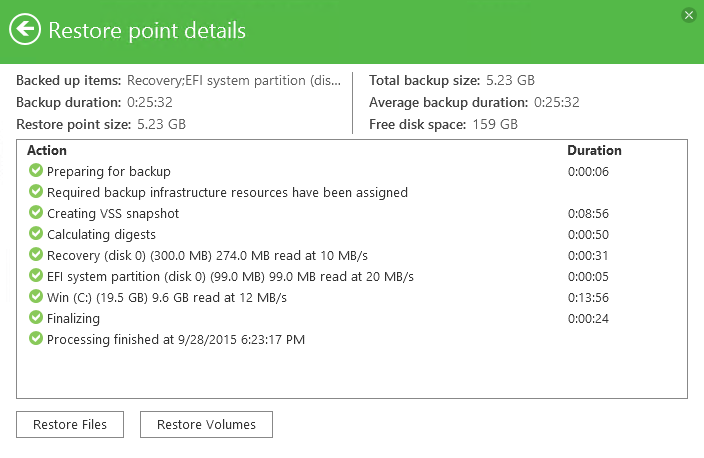Click the Free disk space value
This screenshot has height=458, width=704.
pos(495,124)
